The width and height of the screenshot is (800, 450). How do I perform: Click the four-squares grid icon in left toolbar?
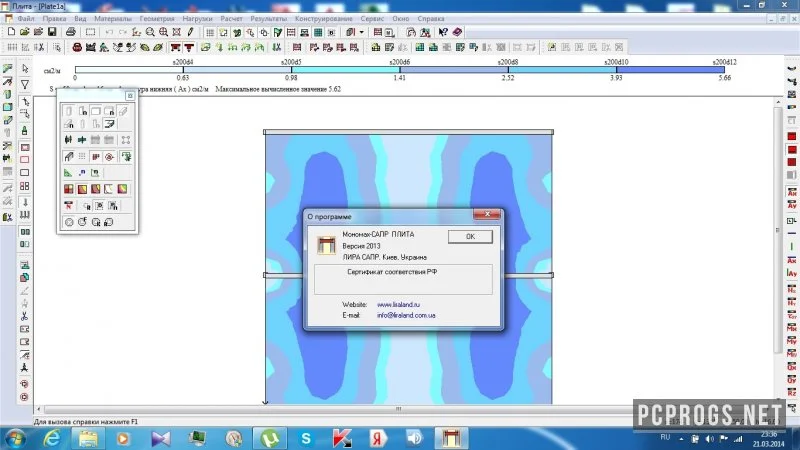24,187
